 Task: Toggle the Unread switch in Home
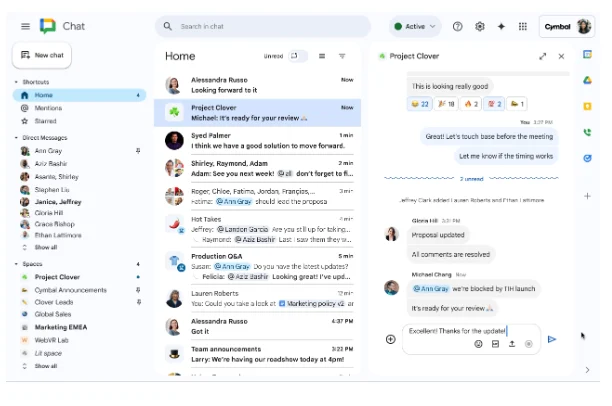(x=298, y=56)
